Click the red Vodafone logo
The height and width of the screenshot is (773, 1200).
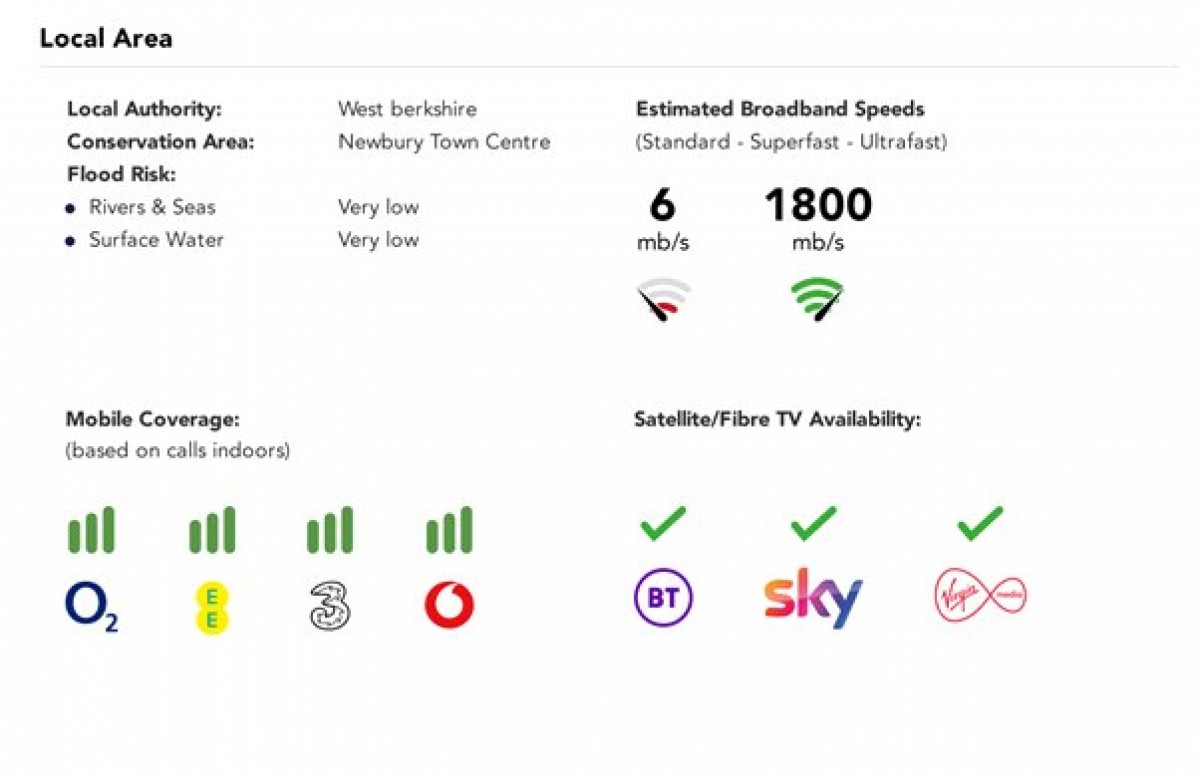pyautogui.click(x=449, y=606)
